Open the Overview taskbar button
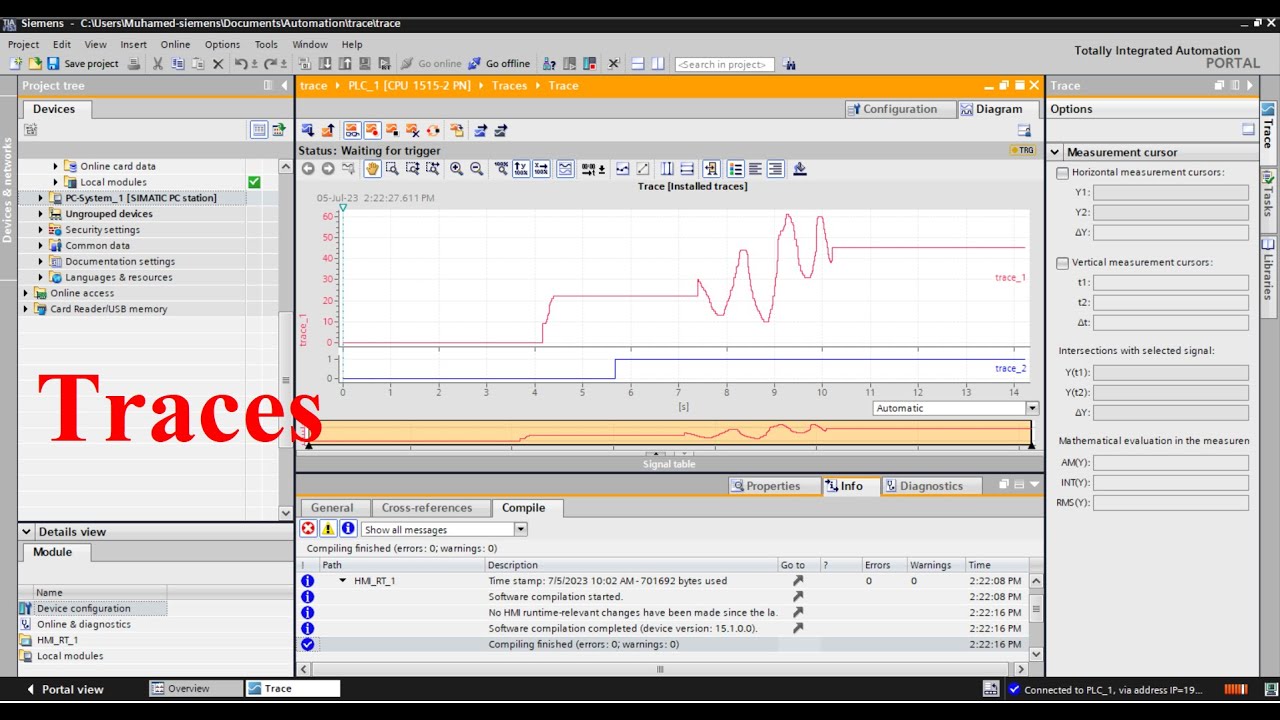The height and width of the screenshot is (720, 1280). [x=196, y=689]
